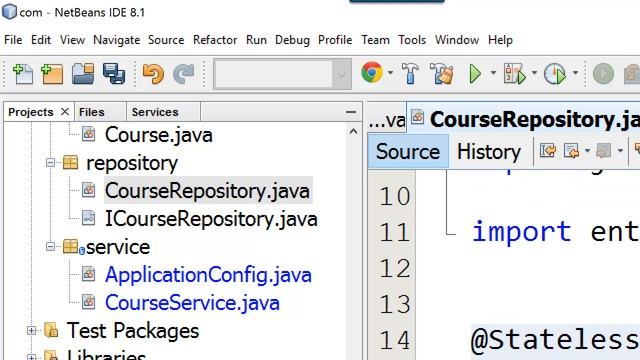The image size is (640, 360).
Task: Open the Profile Project dropdown arrow
Action: 576,73
